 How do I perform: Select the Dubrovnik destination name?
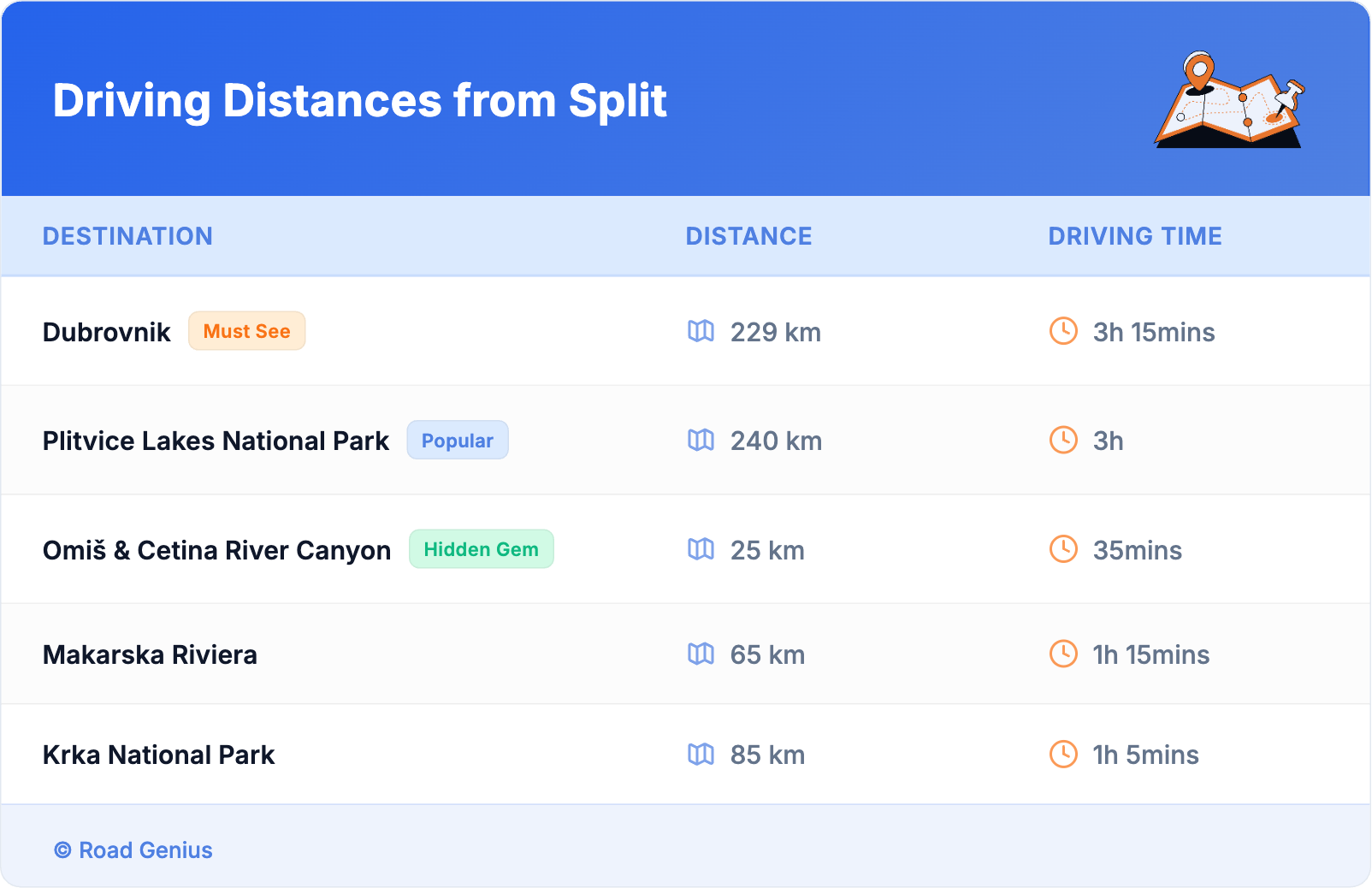tap(106, 332)
